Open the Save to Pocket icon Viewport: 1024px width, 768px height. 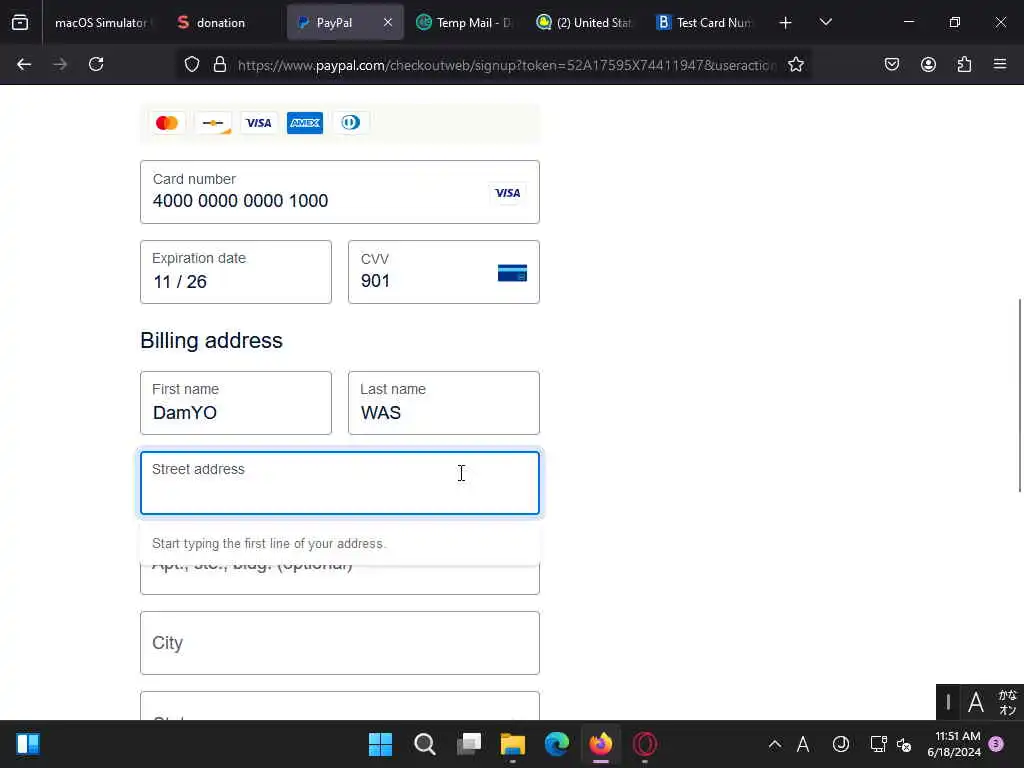[x=892, y=64]
